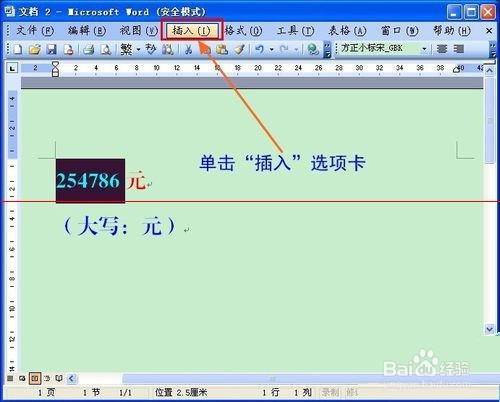This screenshot has width=500, height=402.
Task: Click the （大写：元） line of text
Action: (x=119, y=227)
